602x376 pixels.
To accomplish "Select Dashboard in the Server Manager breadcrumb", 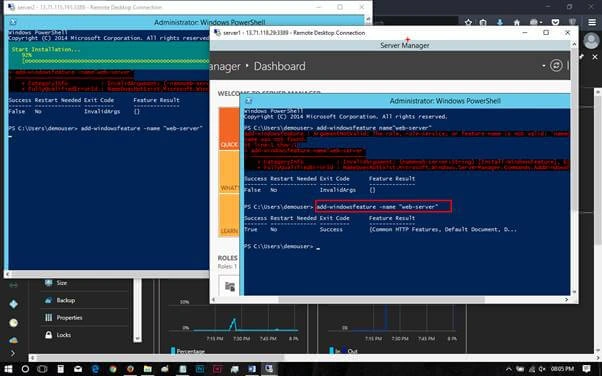I will [x=280, y=66].
